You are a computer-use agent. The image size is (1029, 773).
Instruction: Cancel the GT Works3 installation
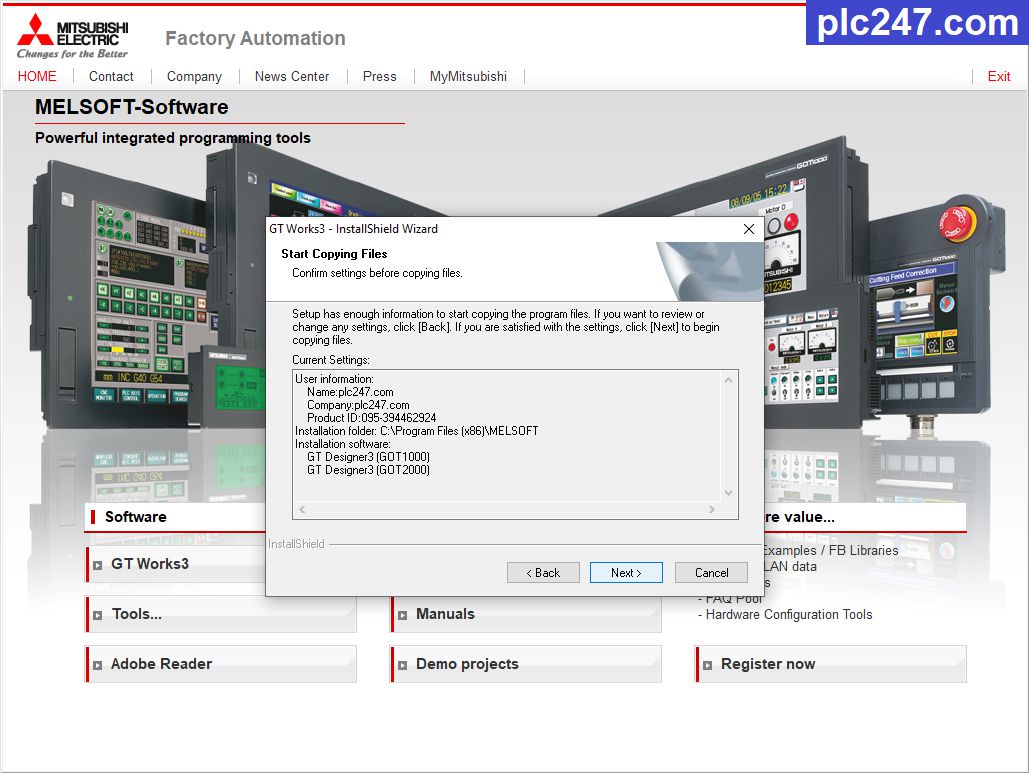point(711,572)
